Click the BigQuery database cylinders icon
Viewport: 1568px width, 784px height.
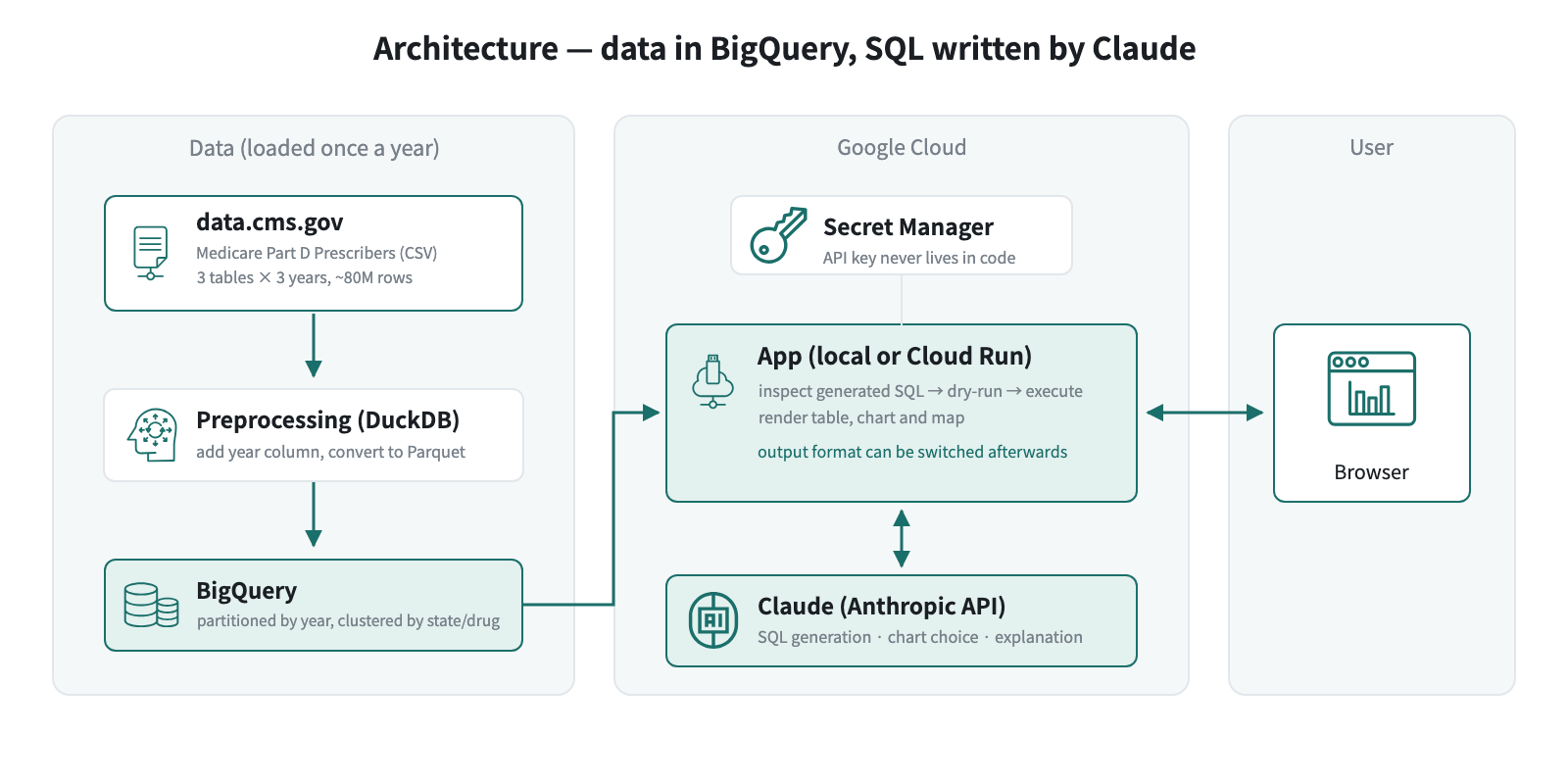click(151, 605)
